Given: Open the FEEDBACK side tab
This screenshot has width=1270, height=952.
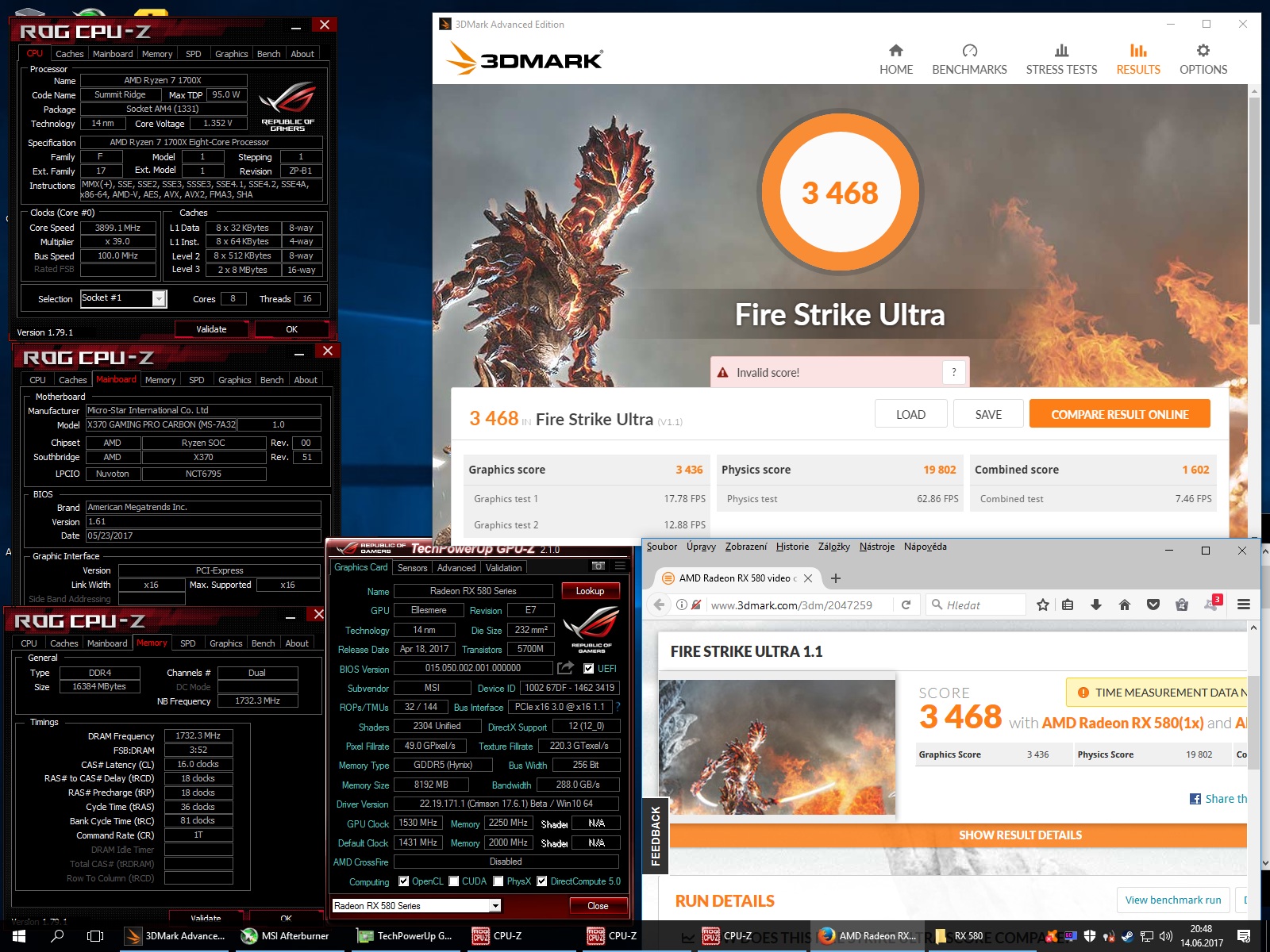Looking at the screenshot, I should pyautogui.click(x=655, y=835).
